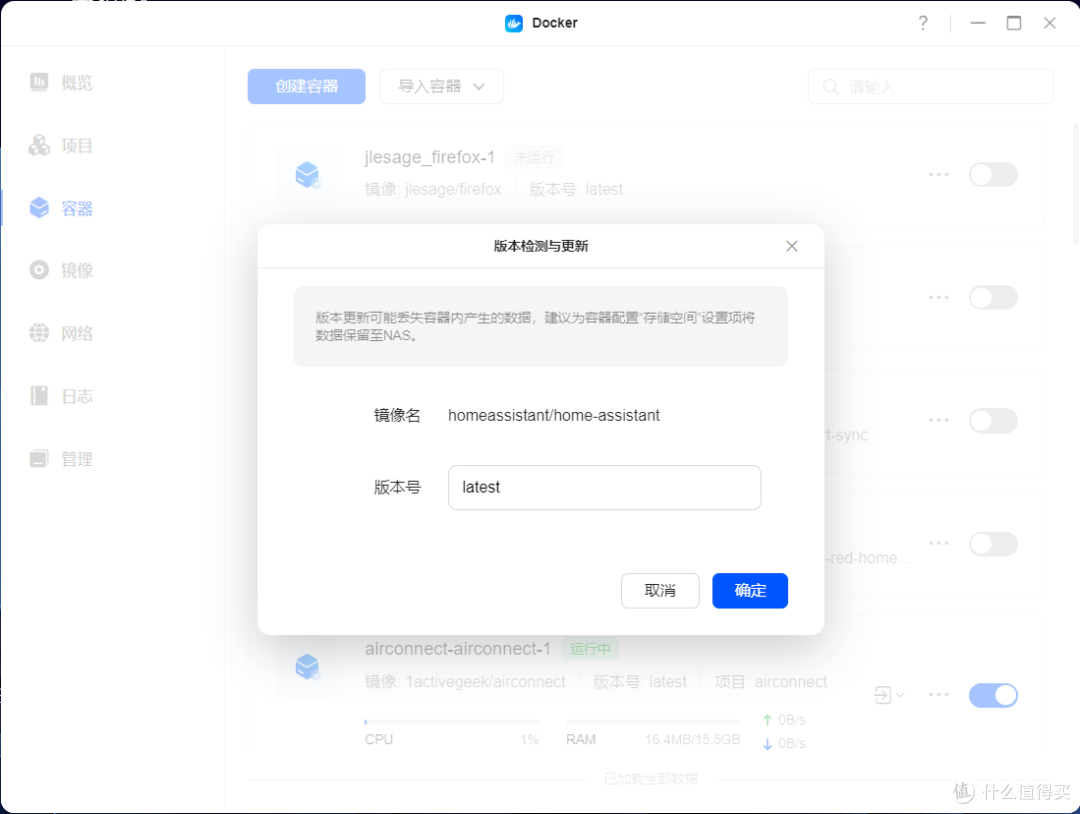The image size is (1080, 814).
Task: Open more options for jlesage_firefox-1
Action: [x=938, y=174]
